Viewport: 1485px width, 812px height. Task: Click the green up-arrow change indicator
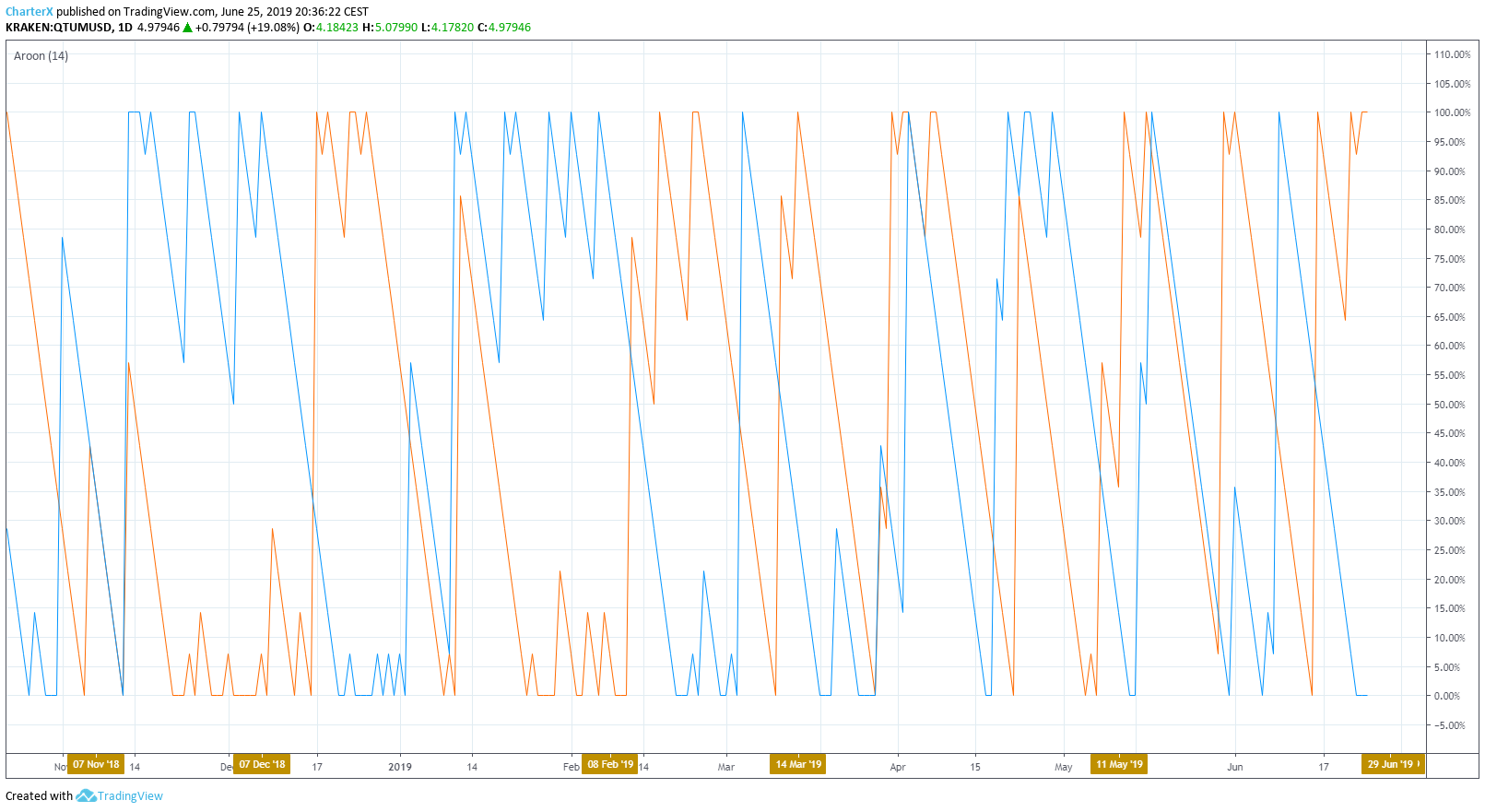coord(188,28)
